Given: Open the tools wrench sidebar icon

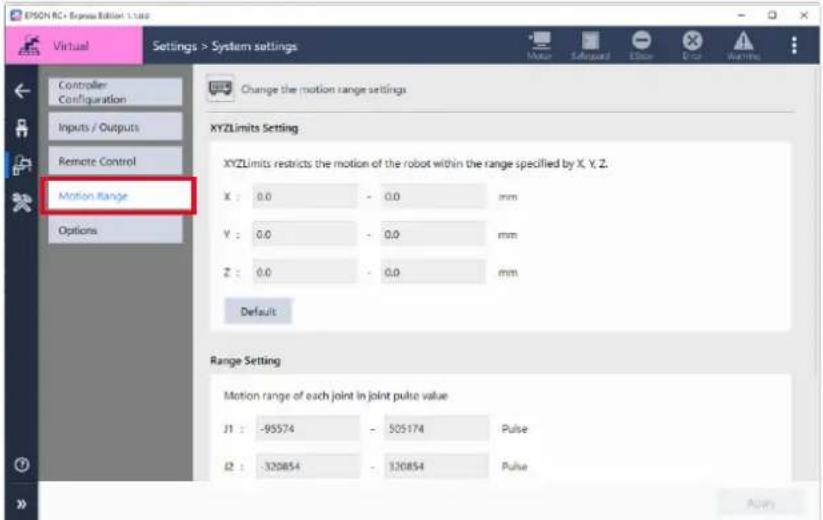Looking at the screenshot, I should tap(22, 202).
